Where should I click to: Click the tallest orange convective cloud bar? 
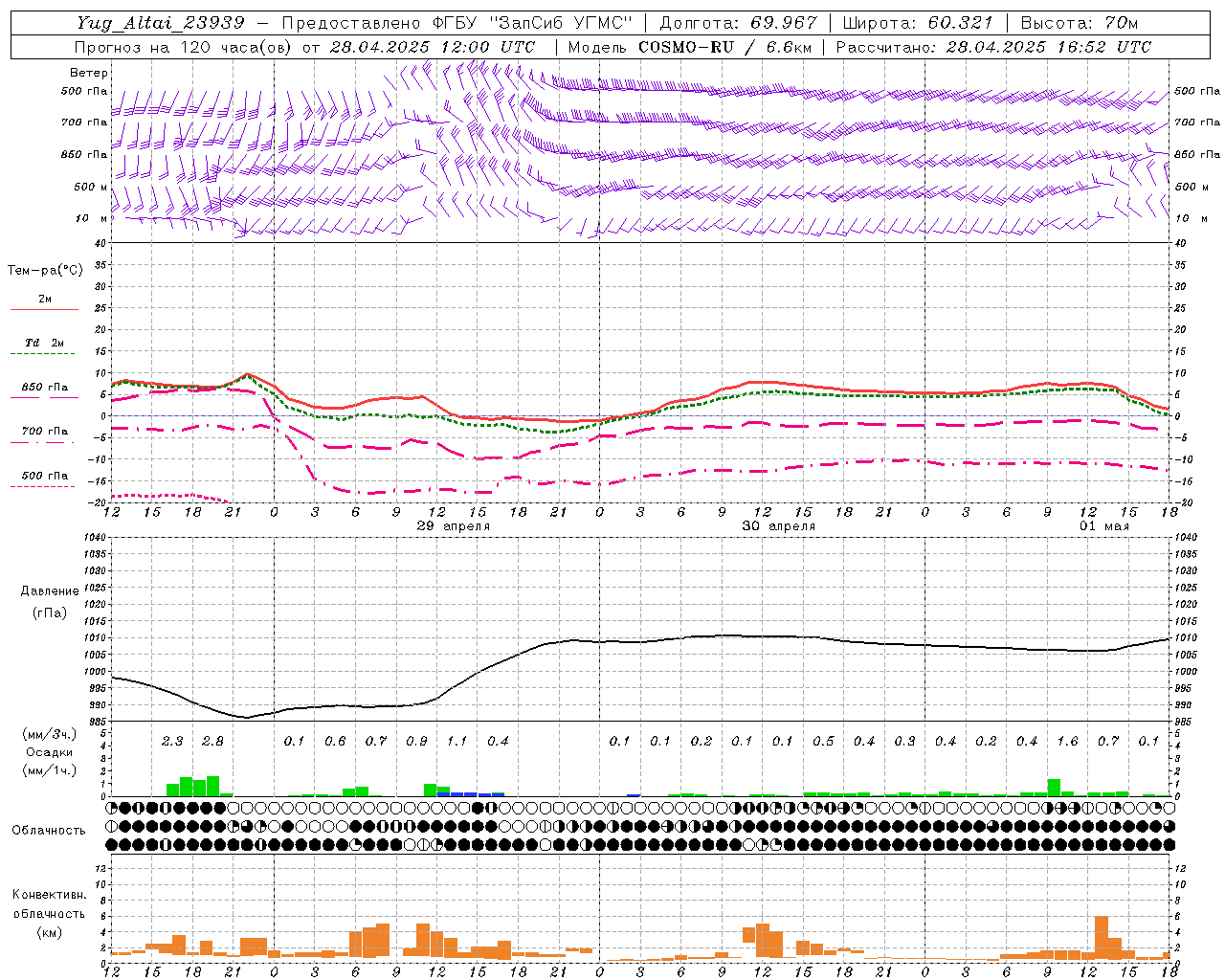click(x=1102, y=938)
